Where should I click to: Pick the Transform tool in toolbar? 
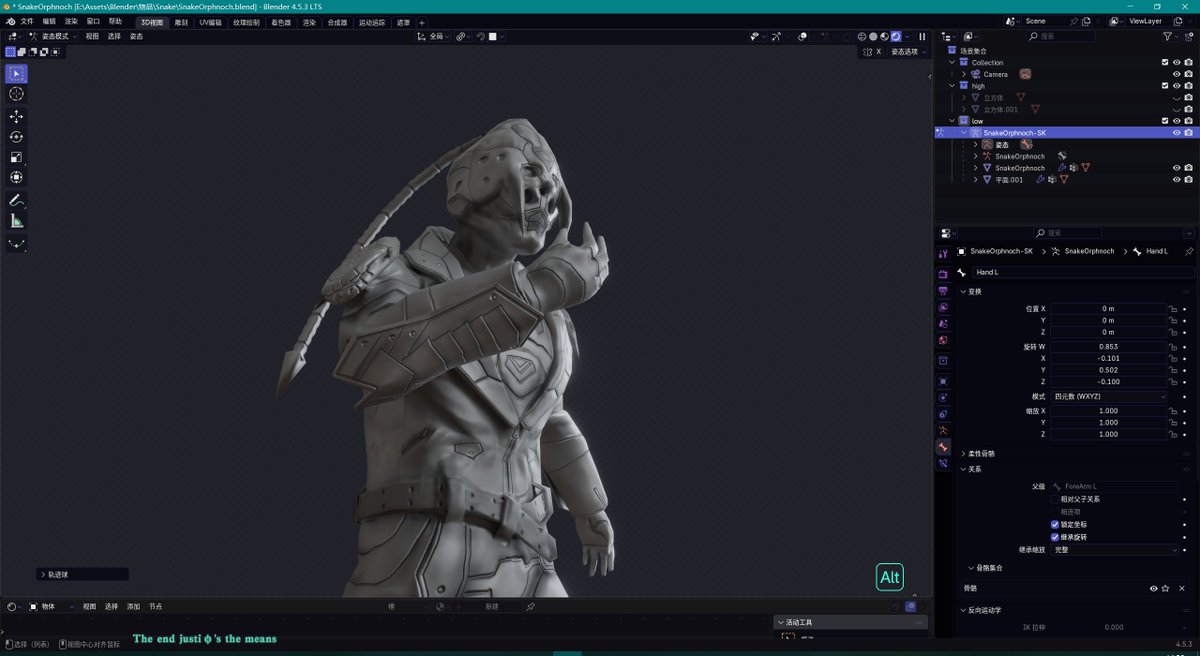pyautogui.click(x=16, y=177)
